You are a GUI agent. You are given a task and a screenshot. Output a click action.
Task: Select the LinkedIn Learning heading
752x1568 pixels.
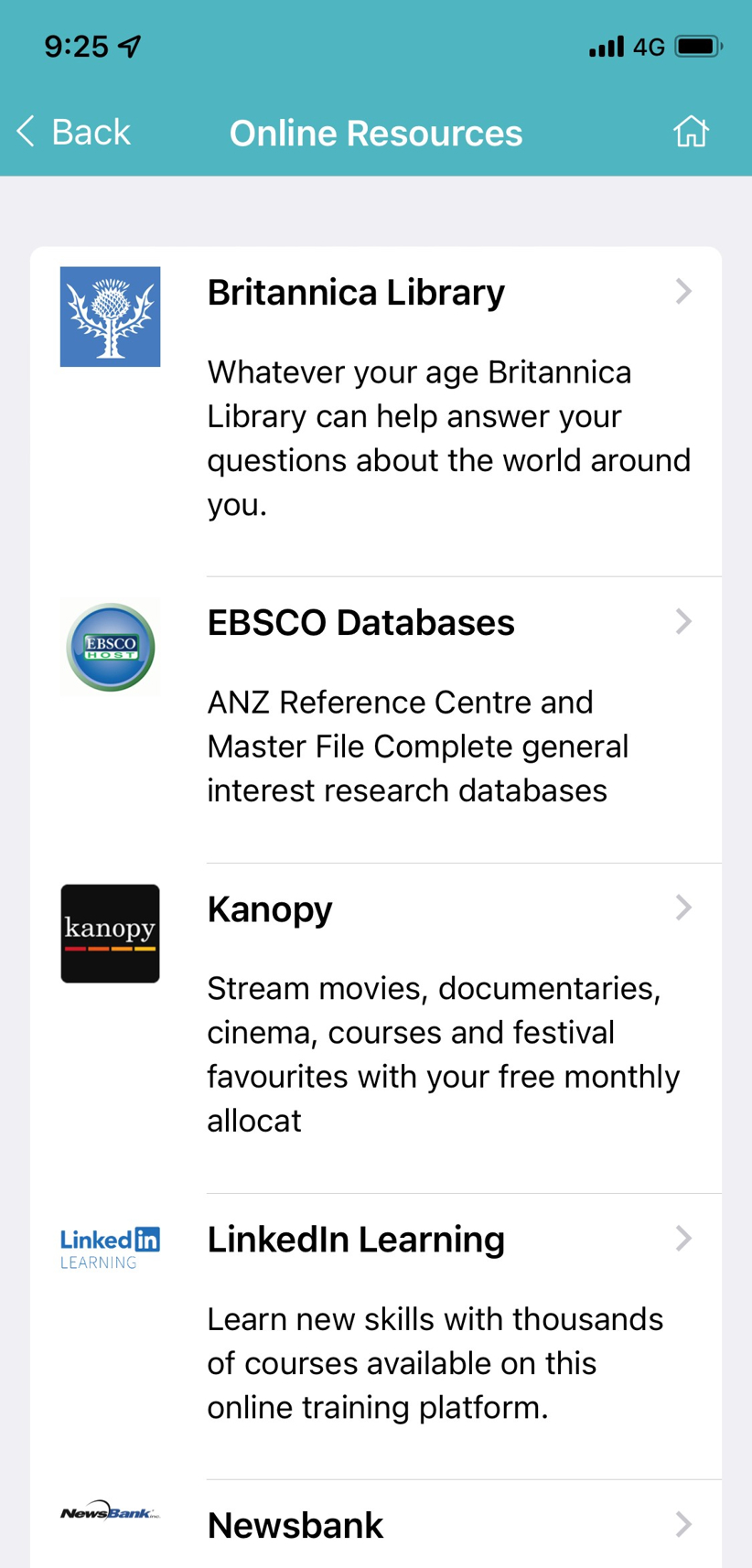pos(356,1240)
